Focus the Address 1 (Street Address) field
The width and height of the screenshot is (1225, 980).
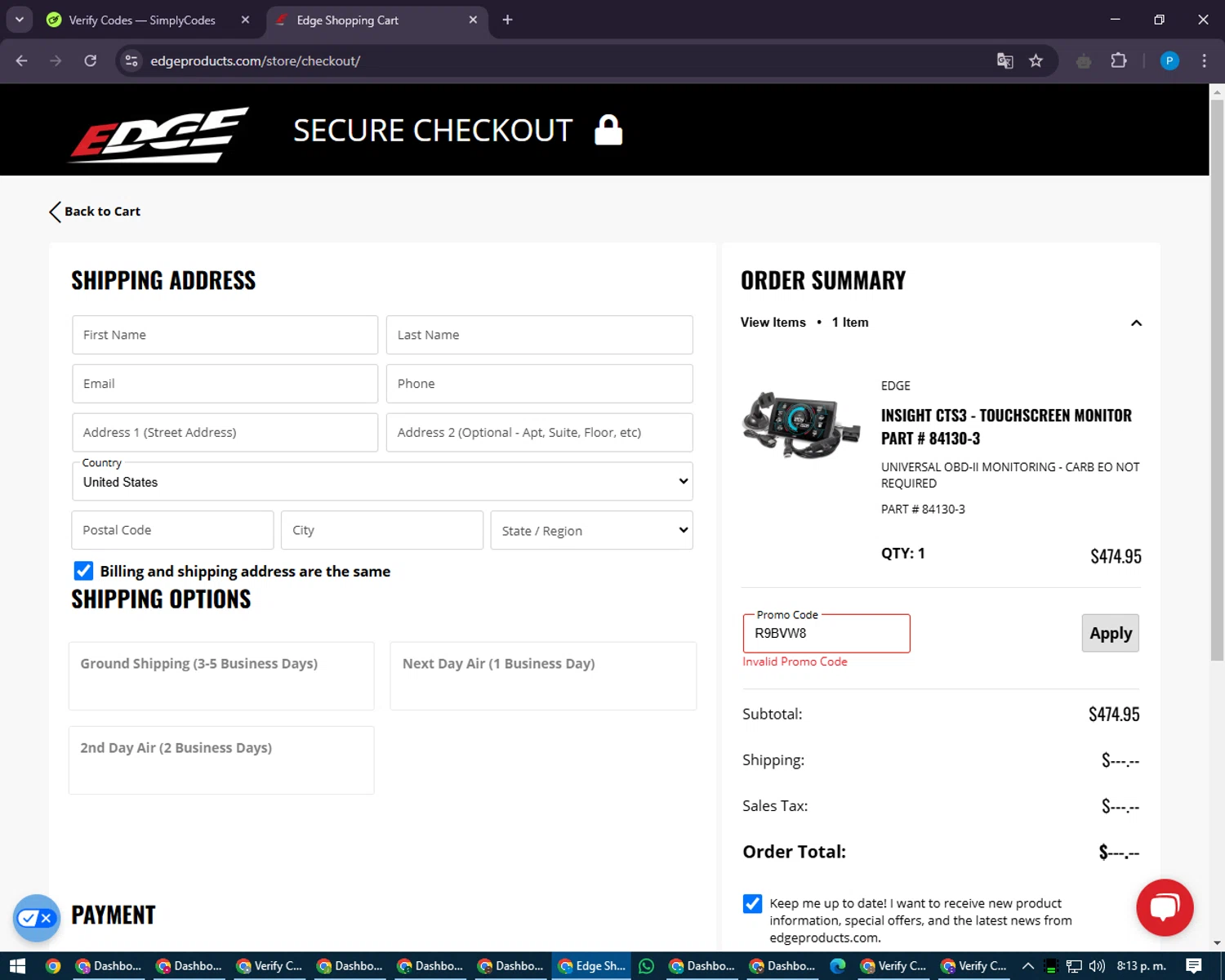point(225,432)
